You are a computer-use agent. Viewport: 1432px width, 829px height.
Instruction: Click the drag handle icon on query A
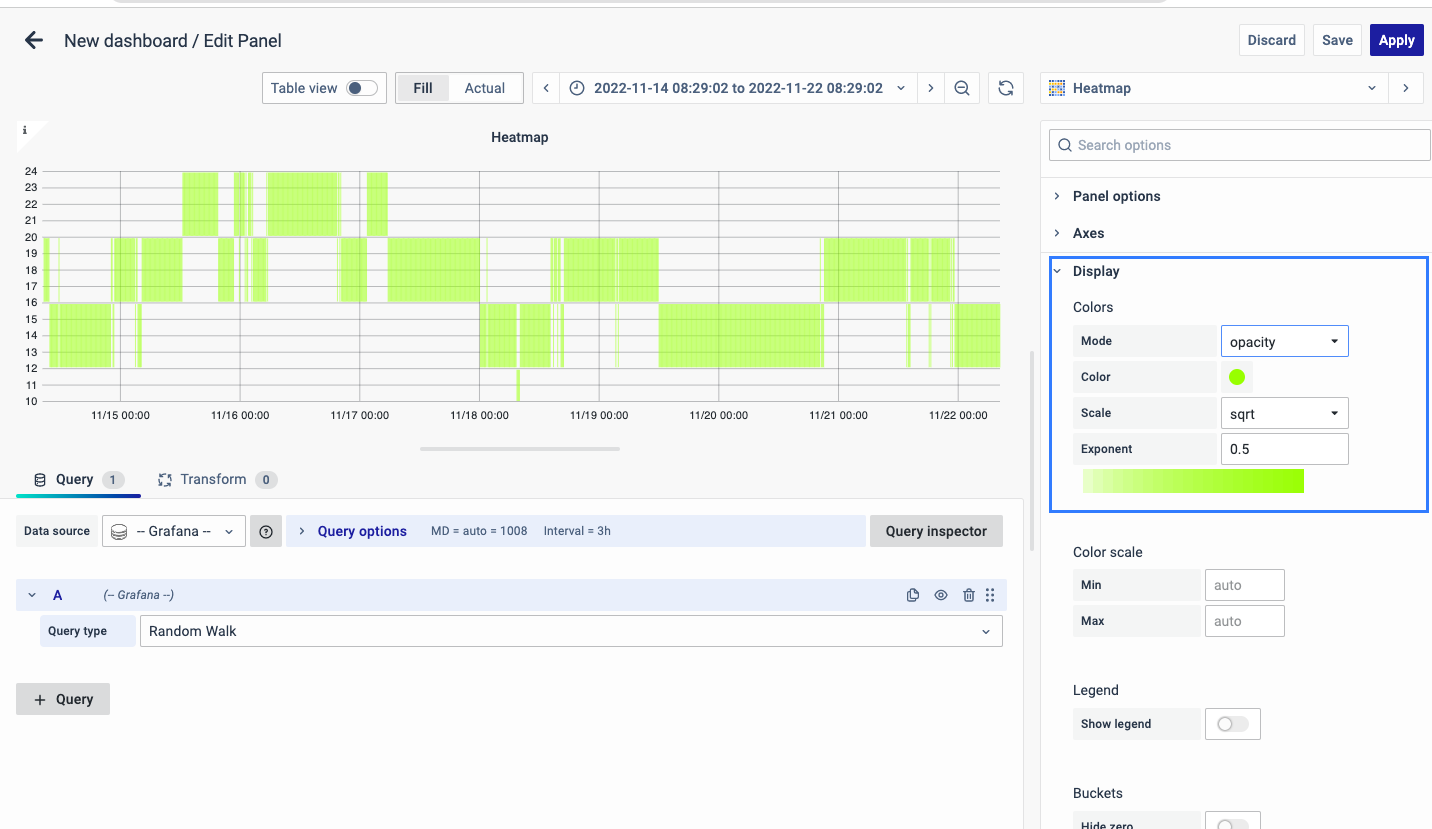click(x=990, y=595)
